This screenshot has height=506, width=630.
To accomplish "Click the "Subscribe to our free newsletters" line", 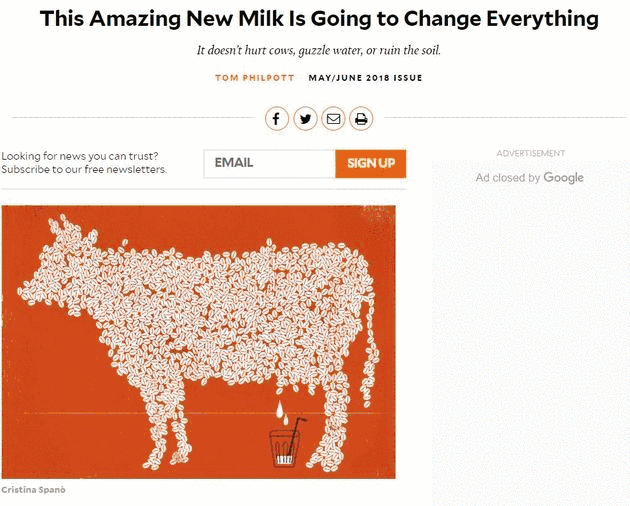I will click(x=84, y=169).
